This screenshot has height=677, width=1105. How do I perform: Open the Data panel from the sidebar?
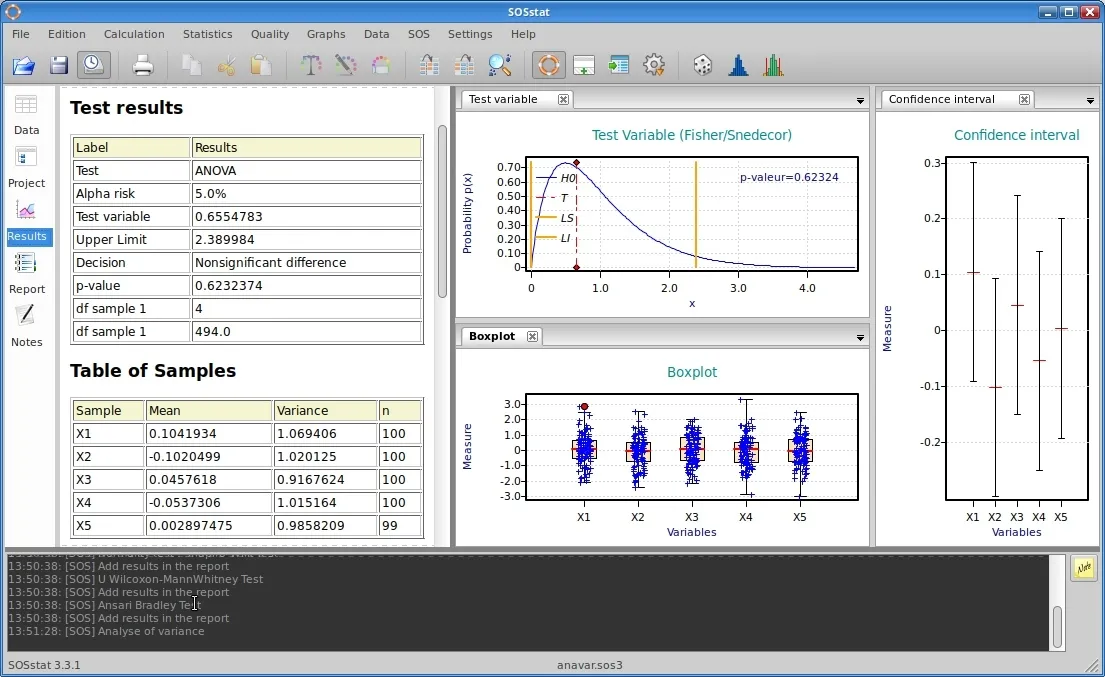tap(26, 113)
